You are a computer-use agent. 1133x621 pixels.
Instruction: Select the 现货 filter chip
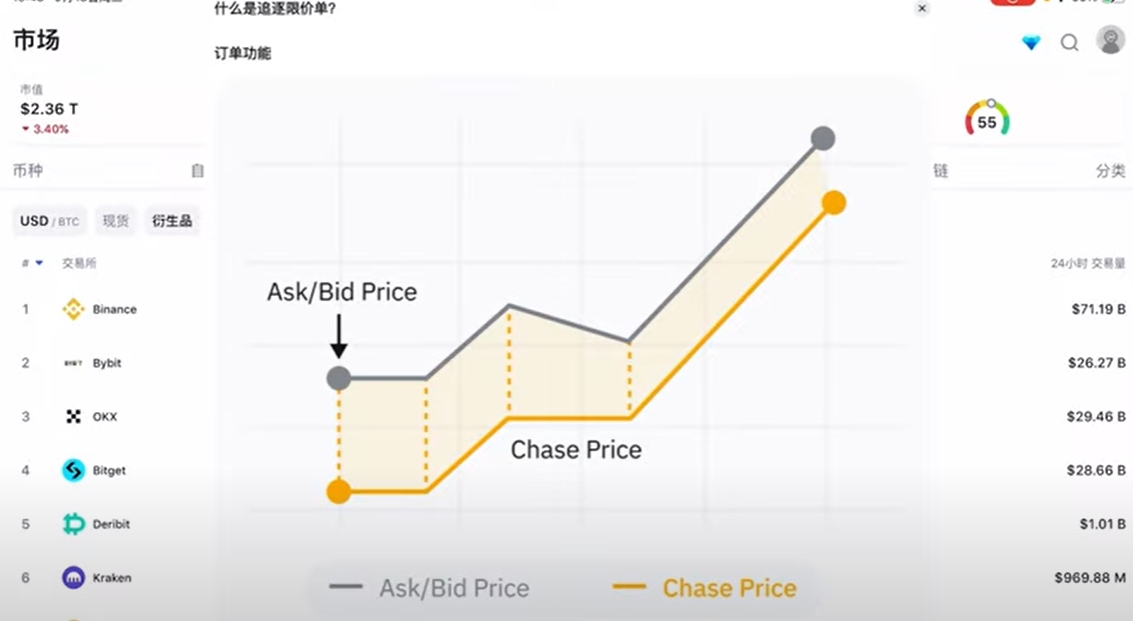tap(116, 221)
